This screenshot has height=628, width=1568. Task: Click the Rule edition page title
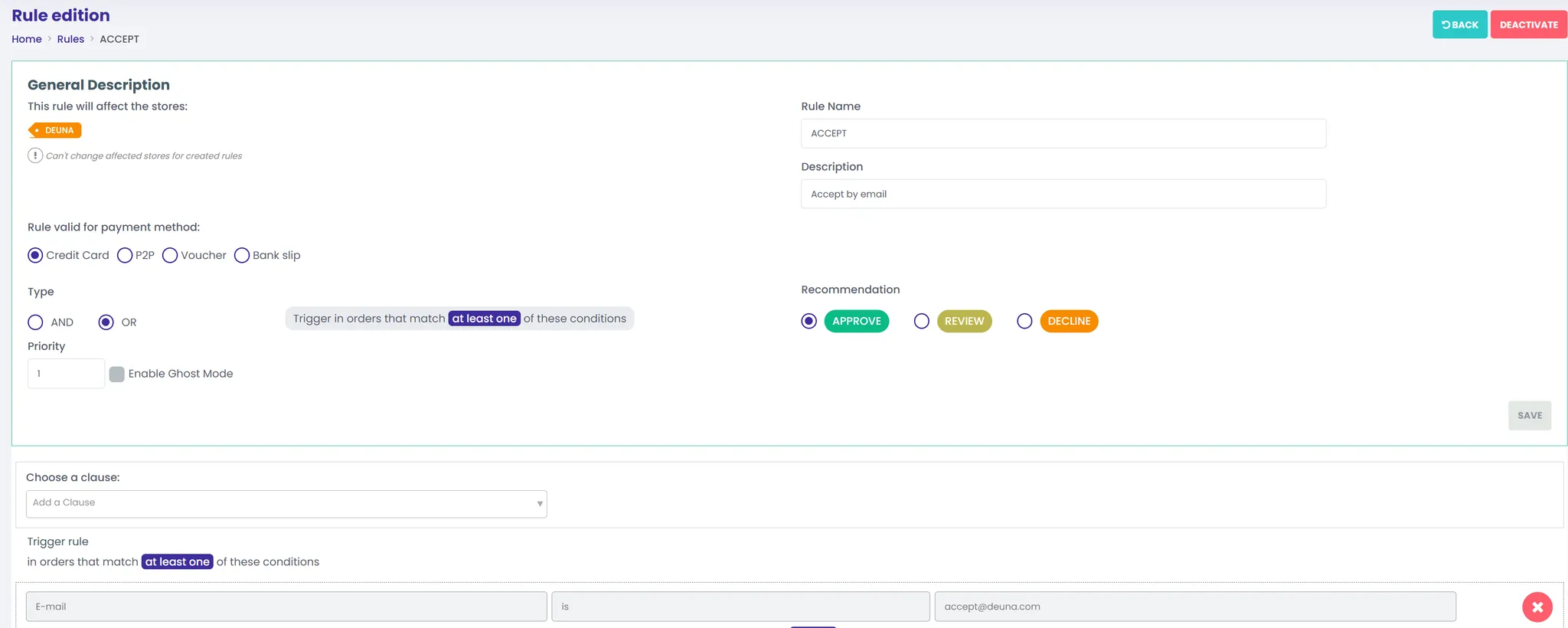click(60, 15)
